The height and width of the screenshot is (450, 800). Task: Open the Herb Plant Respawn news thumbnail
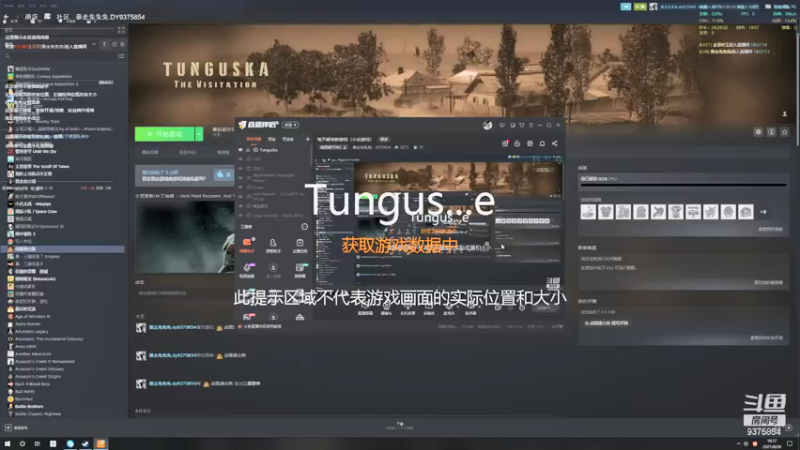coord(185,237)
